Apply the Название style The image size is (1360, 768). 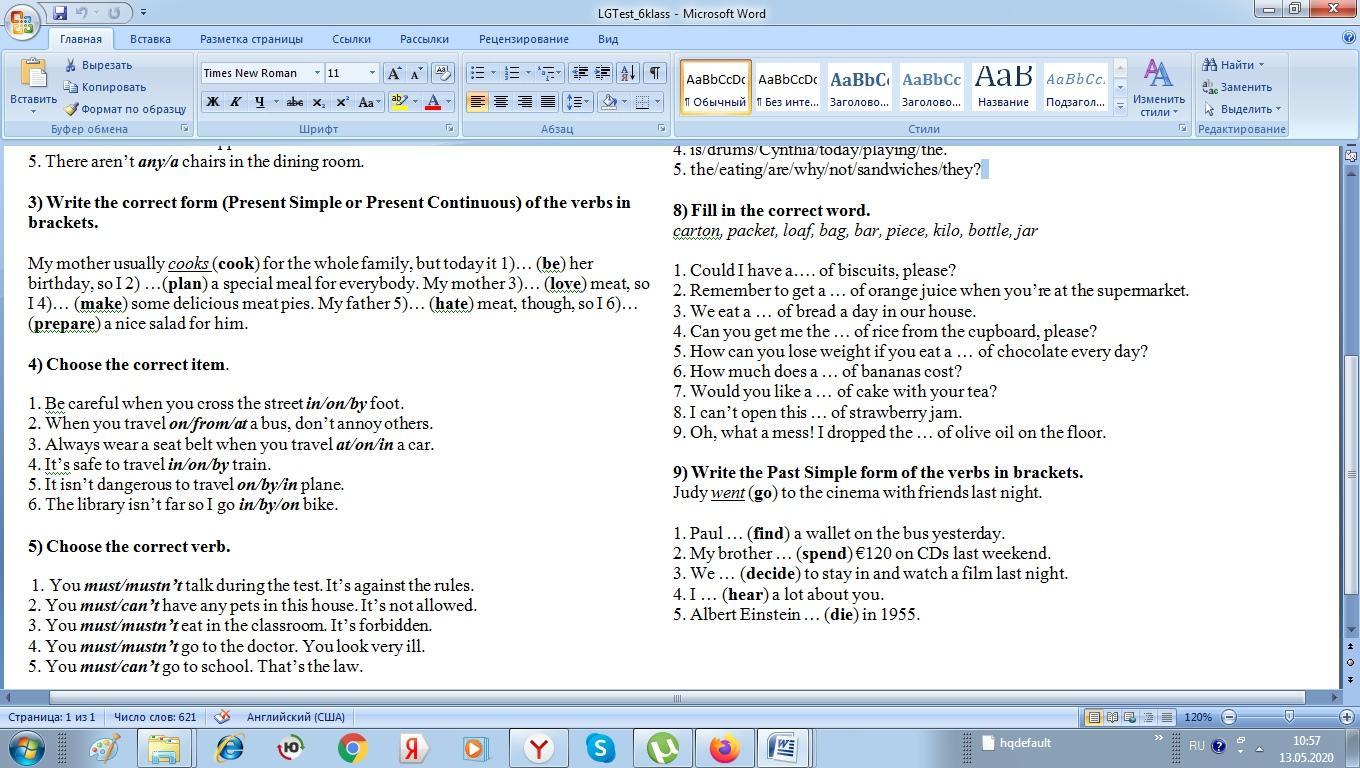point(1003,86)
